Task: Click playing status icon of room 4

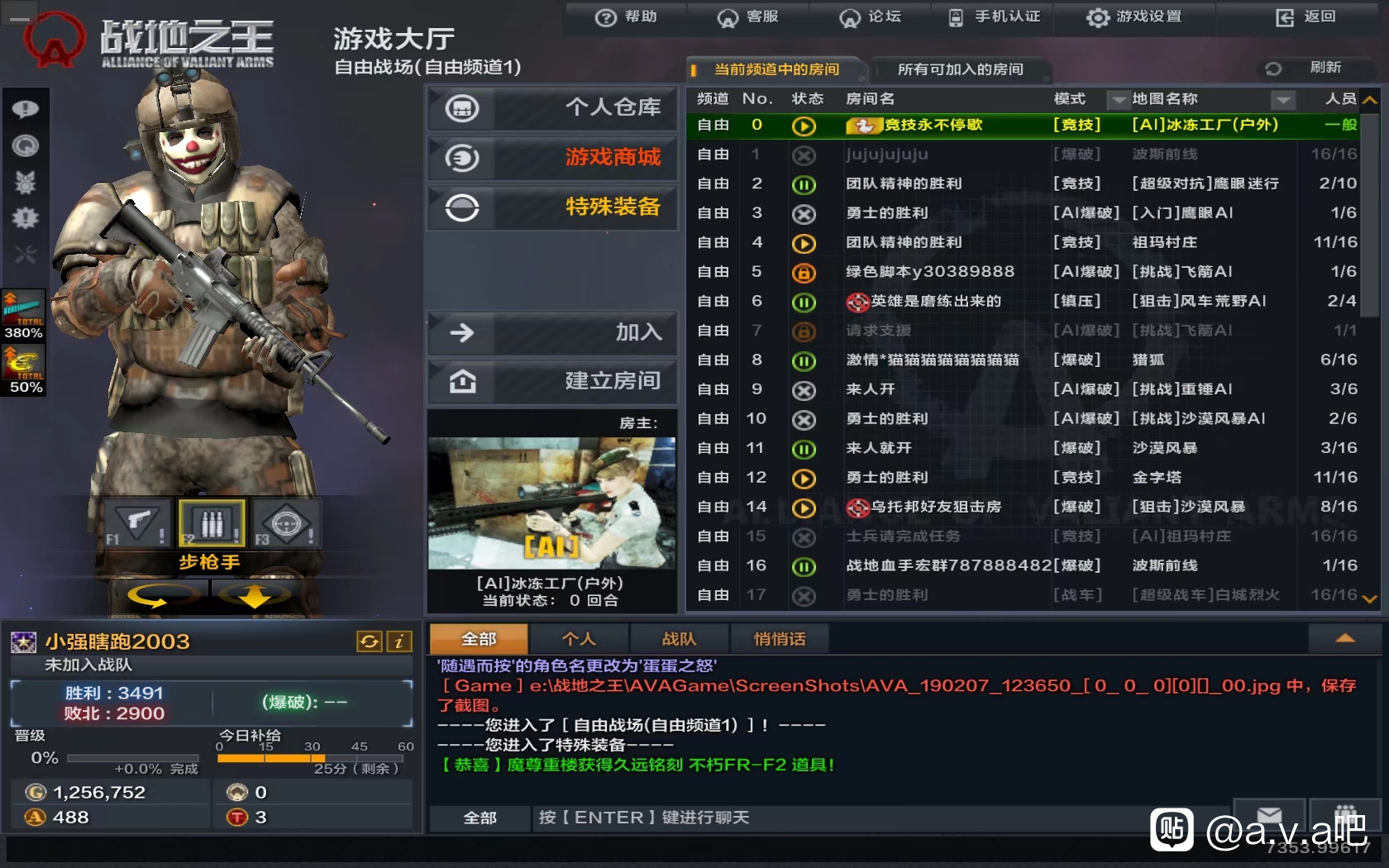Action: tap(804, 244)
